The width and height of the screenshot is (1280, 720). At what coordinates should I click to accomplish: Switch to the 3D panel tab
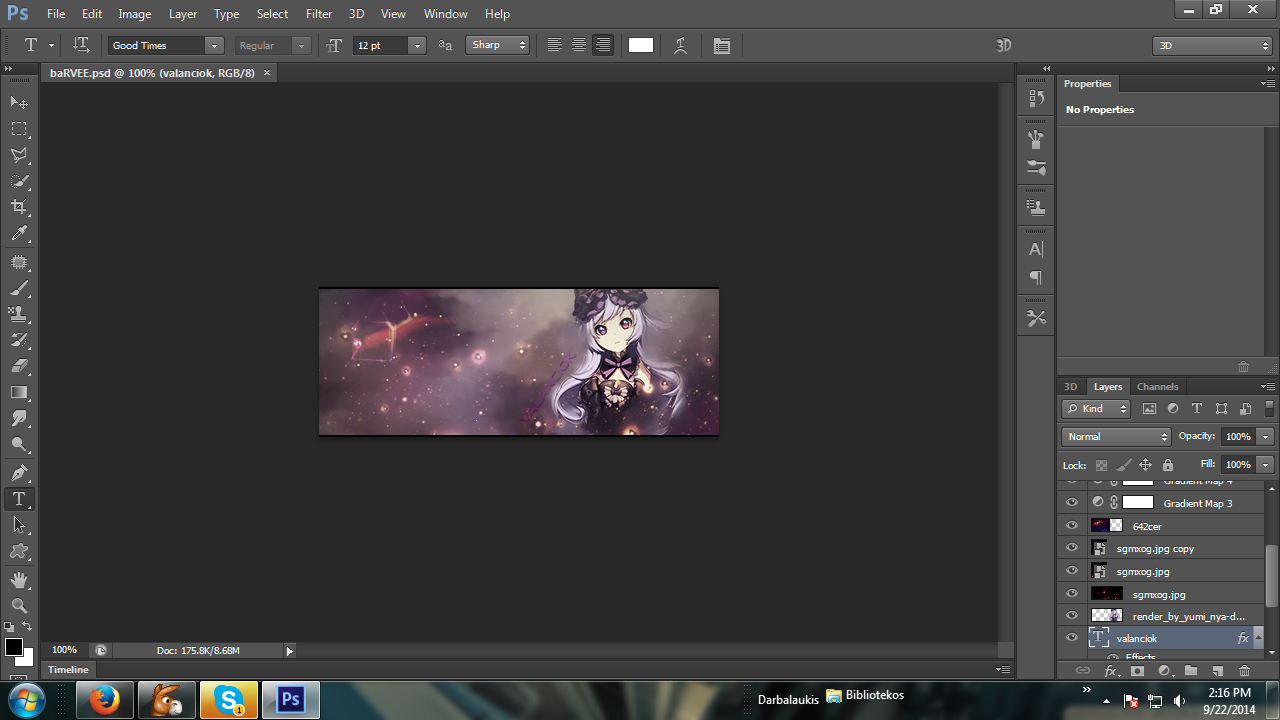tap(1071, 387)
